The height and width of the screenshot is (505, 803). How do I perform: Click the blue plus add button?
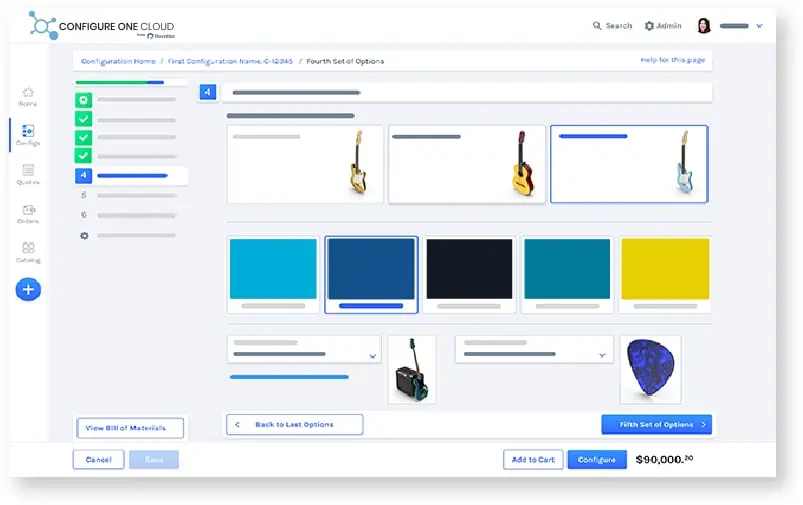[x=28, y=289]
